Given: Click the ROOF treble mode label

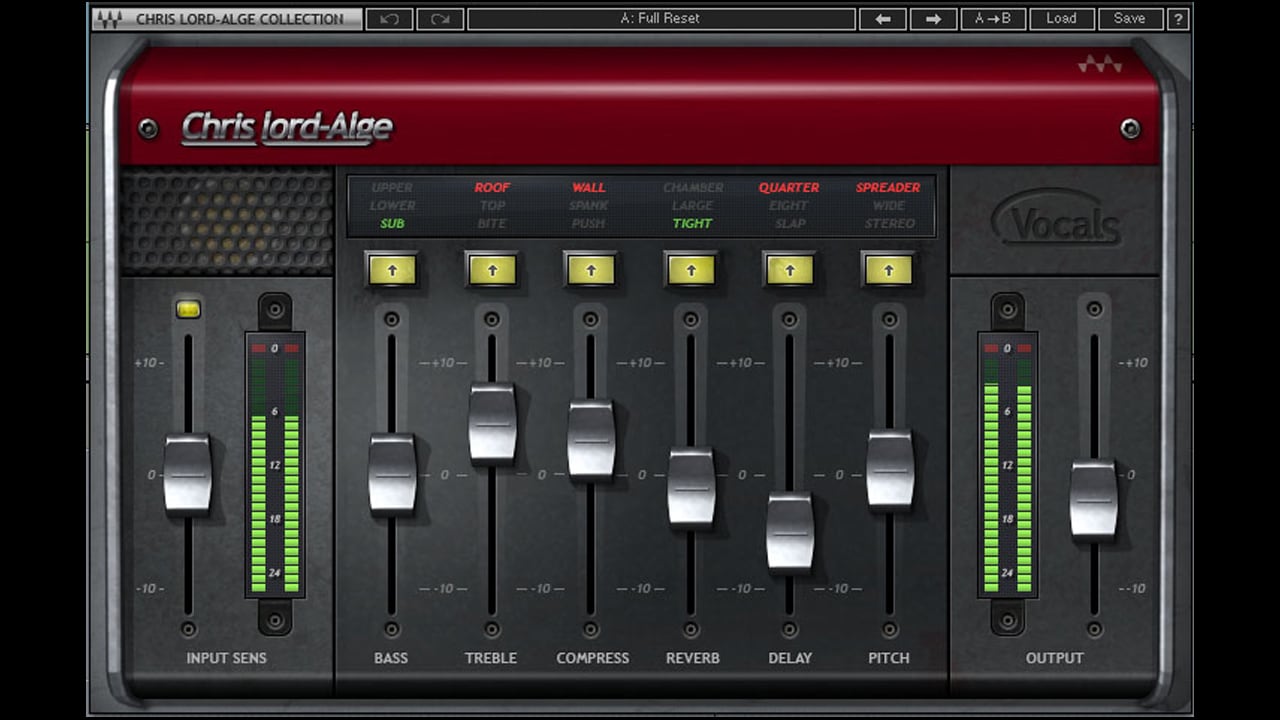Looking at the screenshot, I should click(492, 188).
